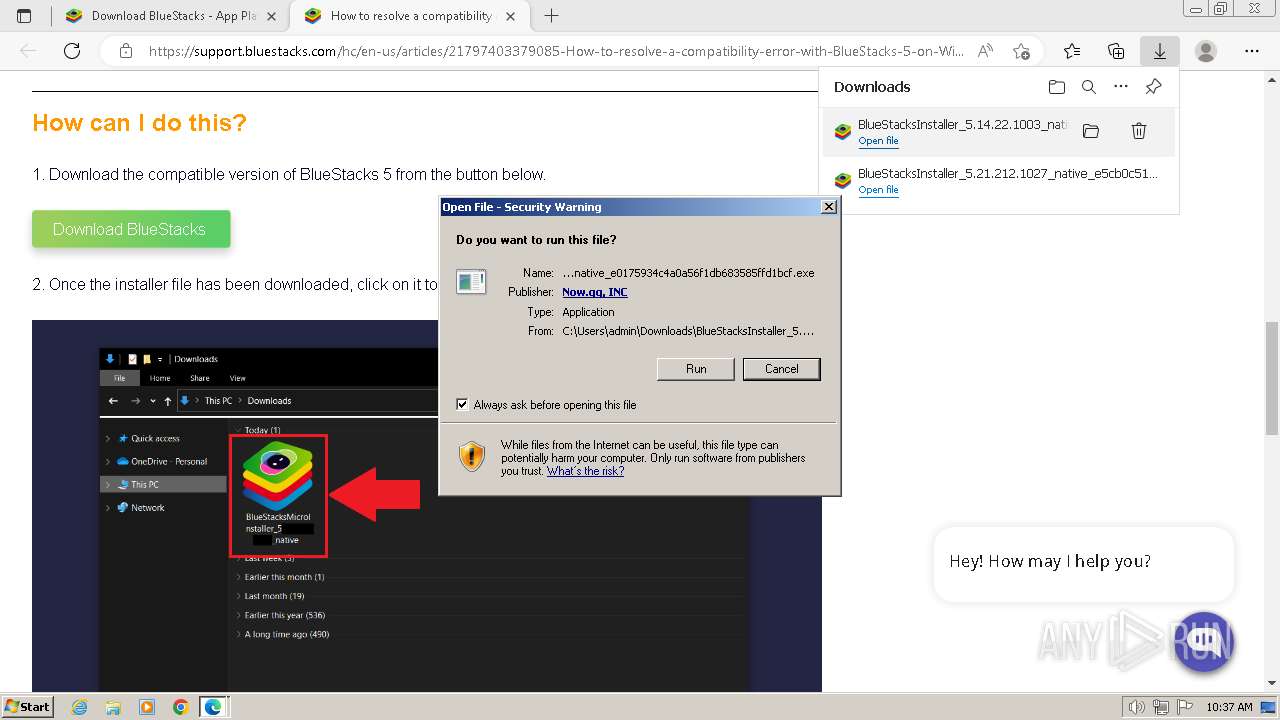1280x720 pixels.
Task: Open file link for 5.14.22.1003 installer
Action: pyautogui.click(x=878, y=141)
